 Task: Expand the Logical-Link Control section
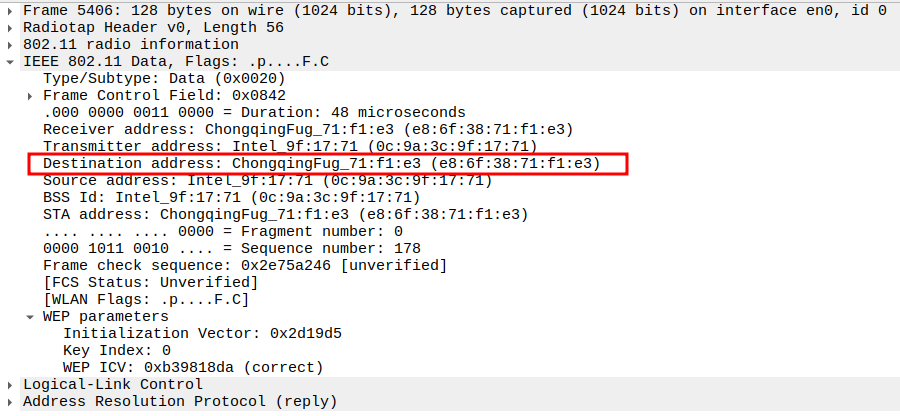11,384
